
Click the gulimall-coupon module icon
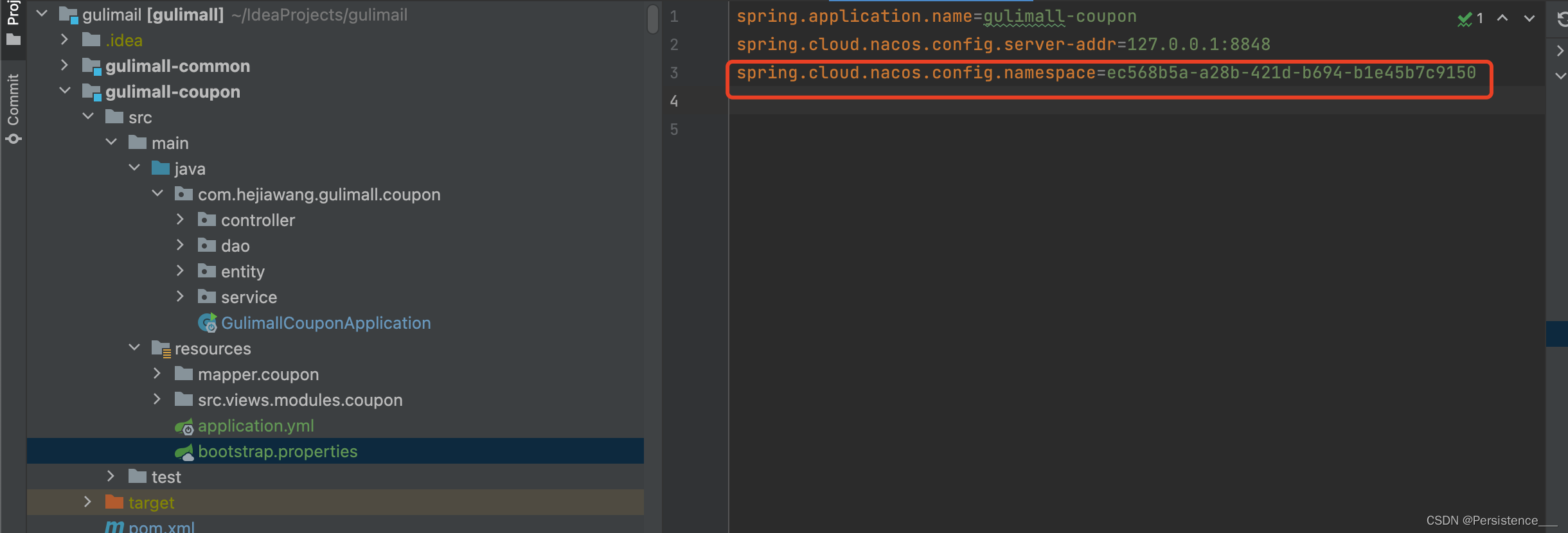coord(91,92)
